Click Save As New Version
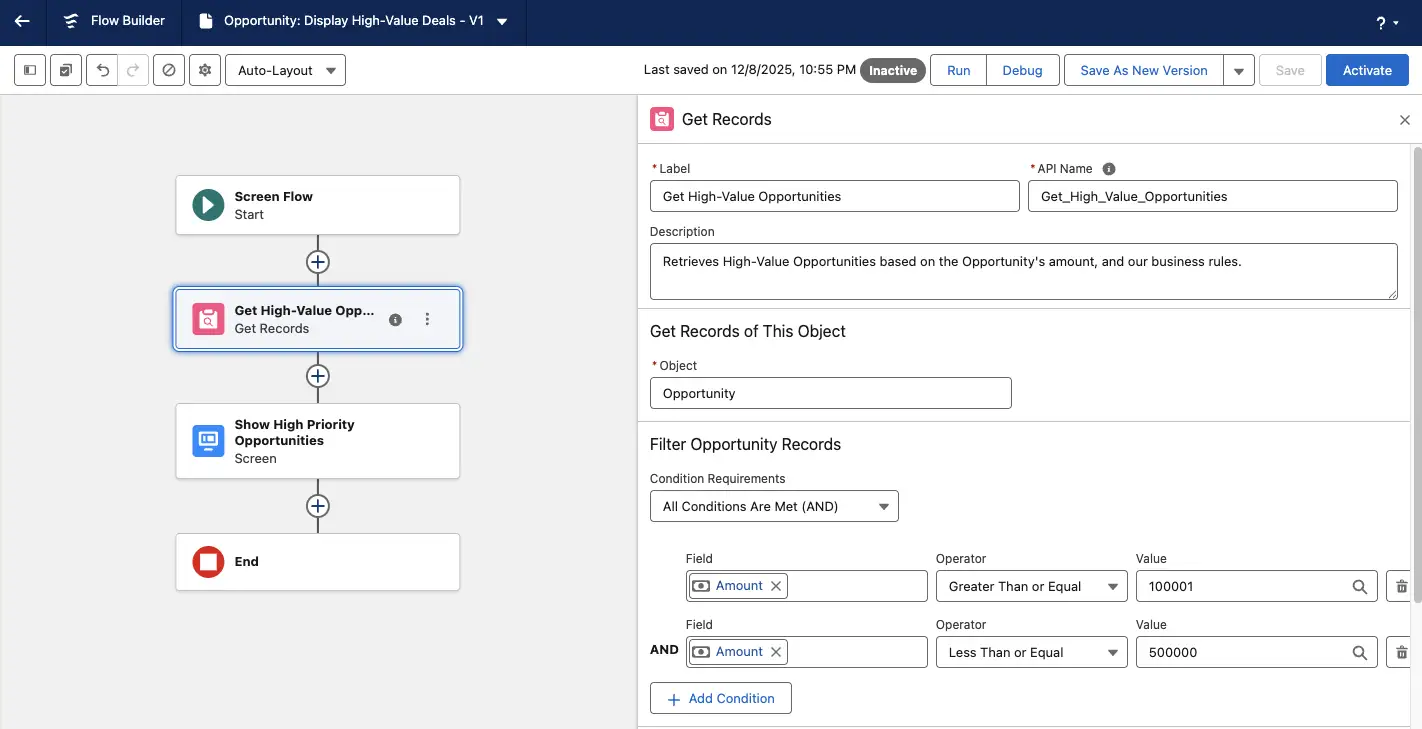Image resolution: width=1422 pixels, height=729 pixels. tap(1144, 70)
